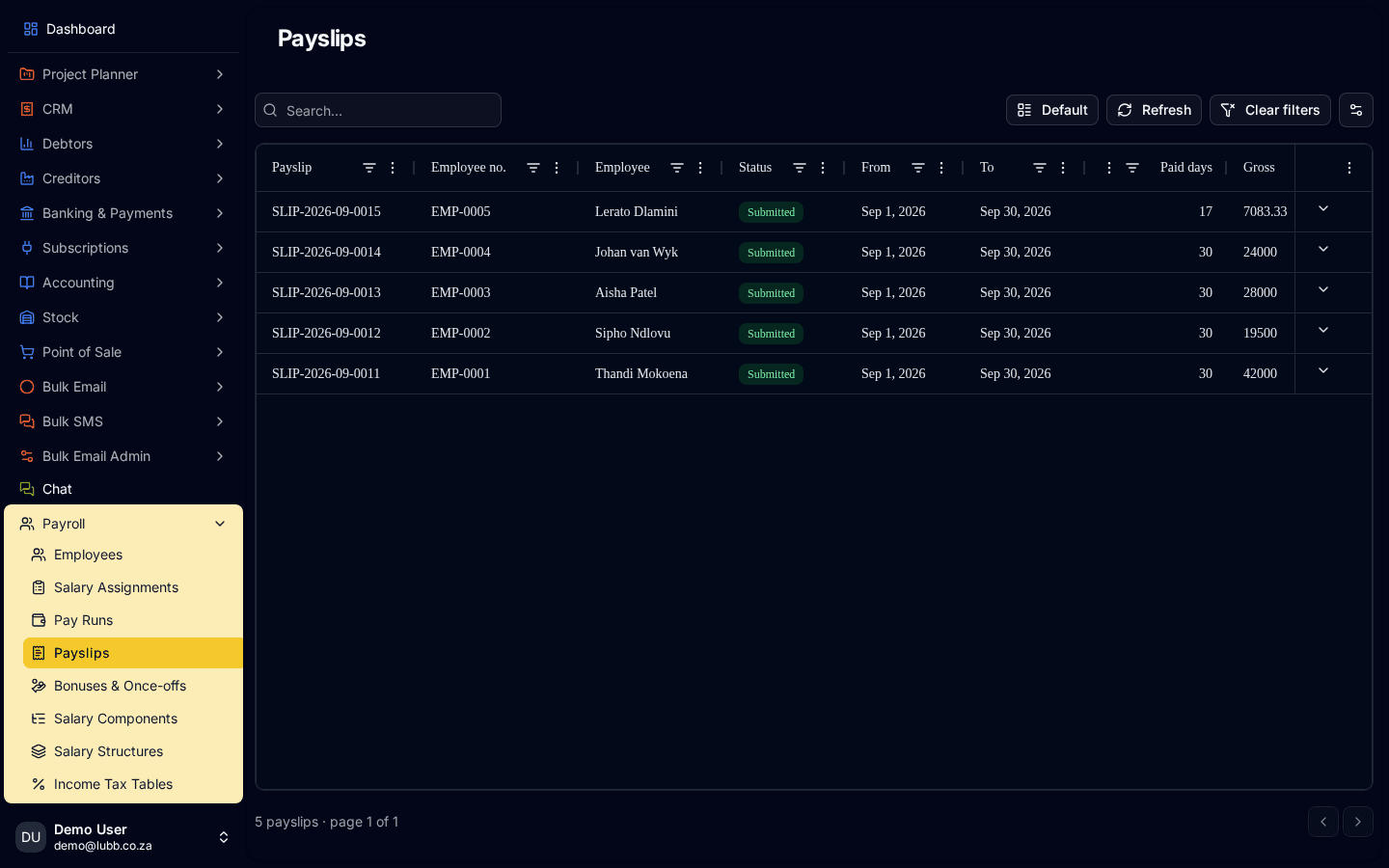Expand Aisha Patel payslip row chevron
Image resolution: width=1389 pixels, height=868 pixels.
click(1323, 290)
